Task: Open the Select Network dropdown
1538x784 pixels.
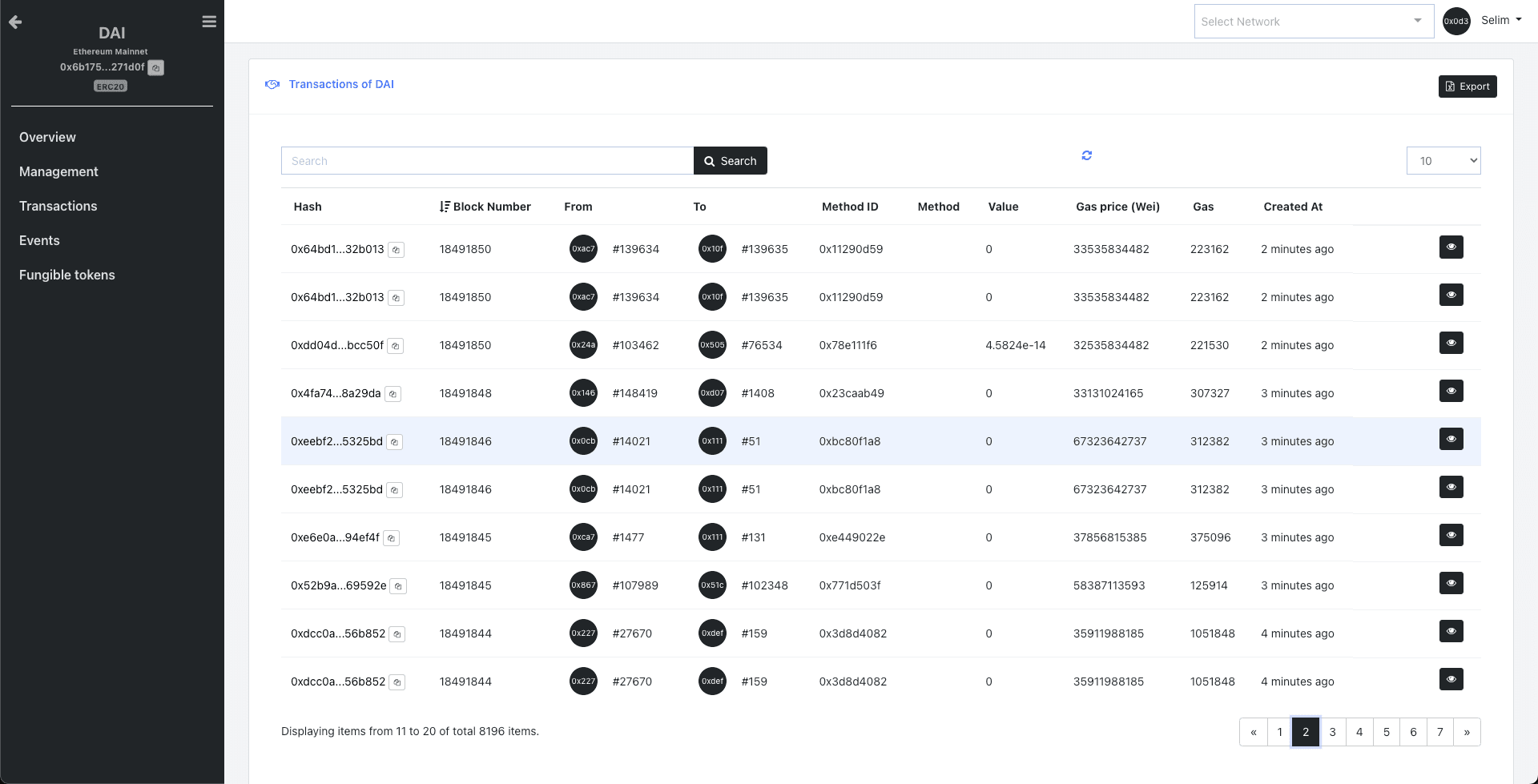Action: (1314, 22)
